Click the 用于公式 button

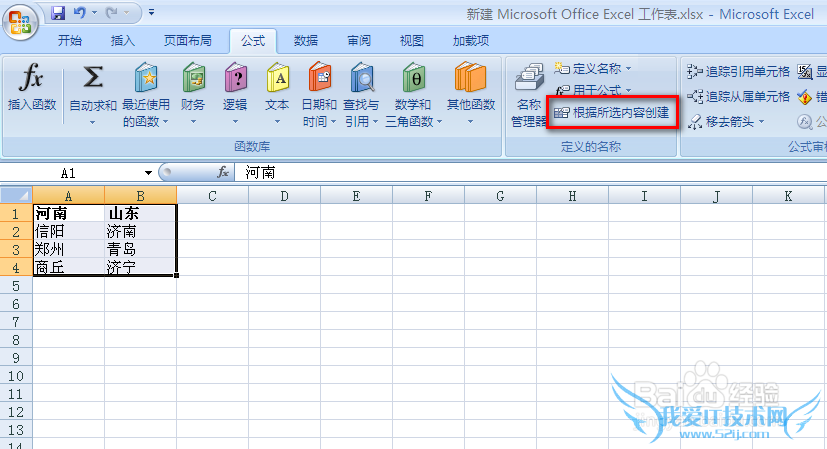592,90
